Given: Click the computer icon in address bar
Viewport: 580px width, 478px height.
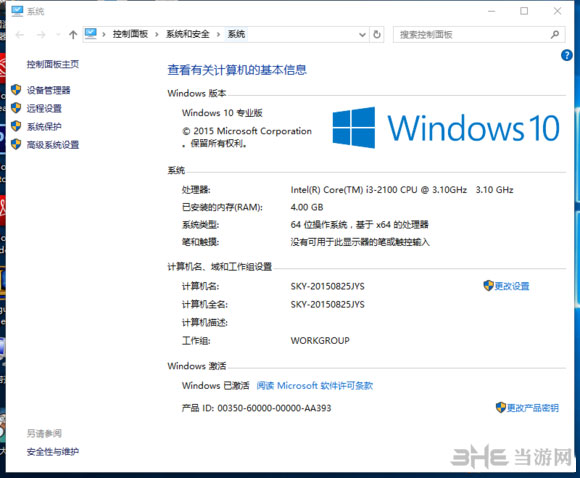Looking at the screenshot, I should (x=91, y=34).
